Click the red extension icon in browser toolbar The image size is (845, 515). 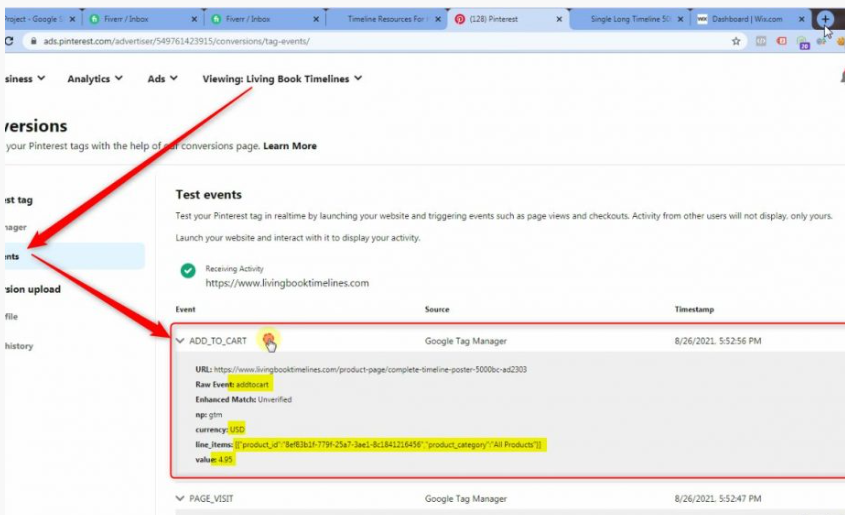(782, 41)
